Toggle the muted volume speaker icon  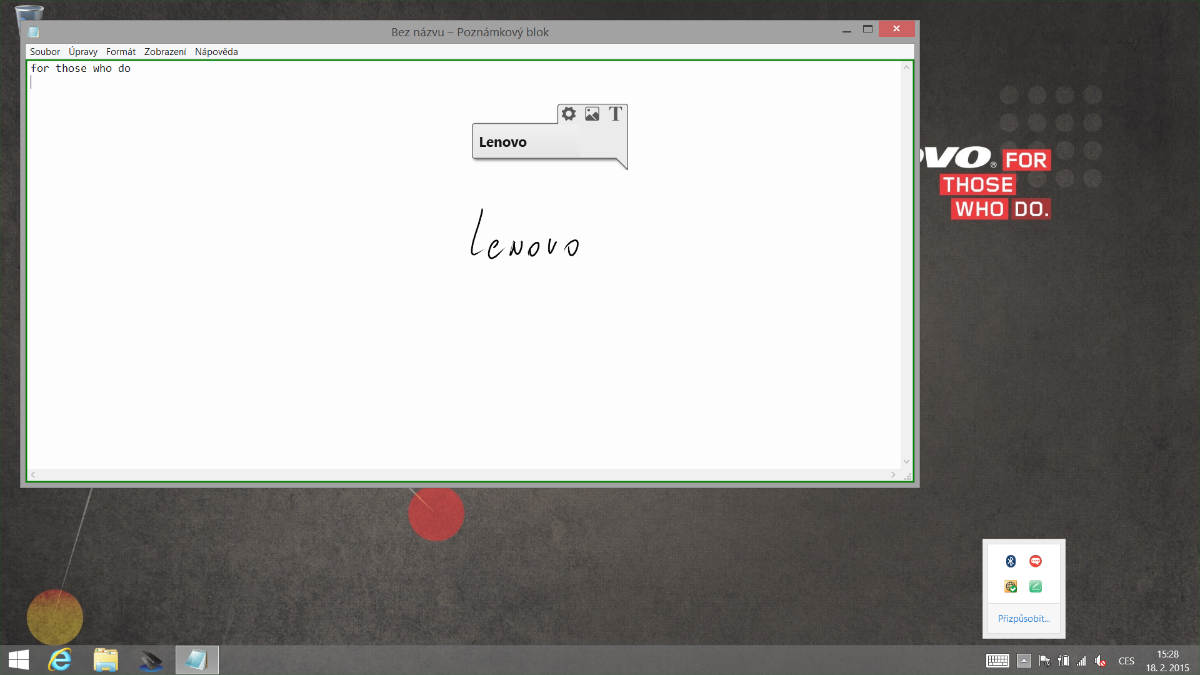(1099, 660)
